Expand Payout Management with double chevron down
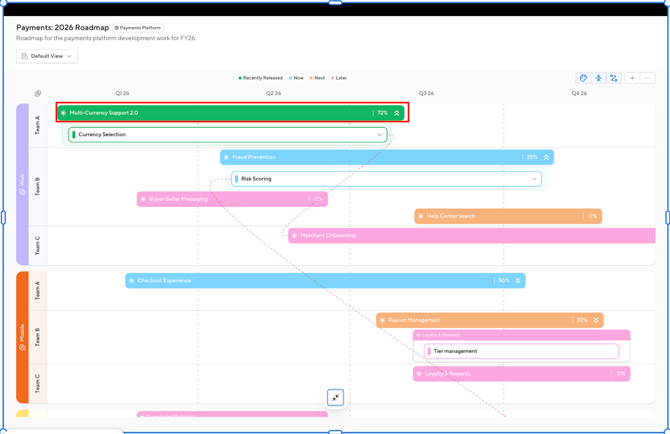The image size is (670, 434). point(596,320)
